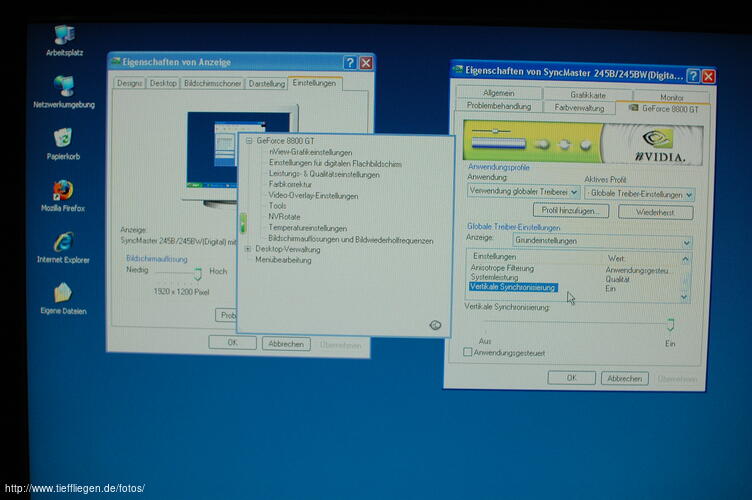Screen dimensions: 752x500
Task: Click the green handle on the NVIDIA popup's left edge
Action: click(243, 223)
